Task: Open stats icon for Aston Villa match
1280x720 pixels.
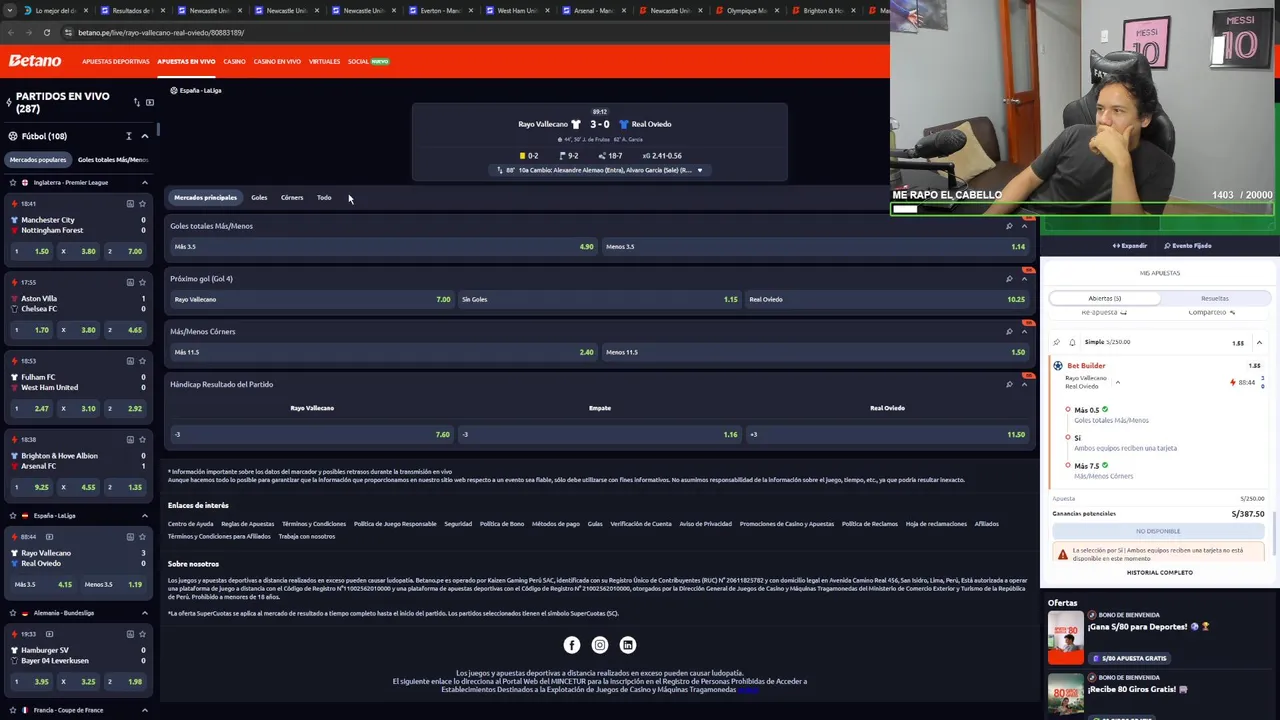Action: click(x=130, y=282)
